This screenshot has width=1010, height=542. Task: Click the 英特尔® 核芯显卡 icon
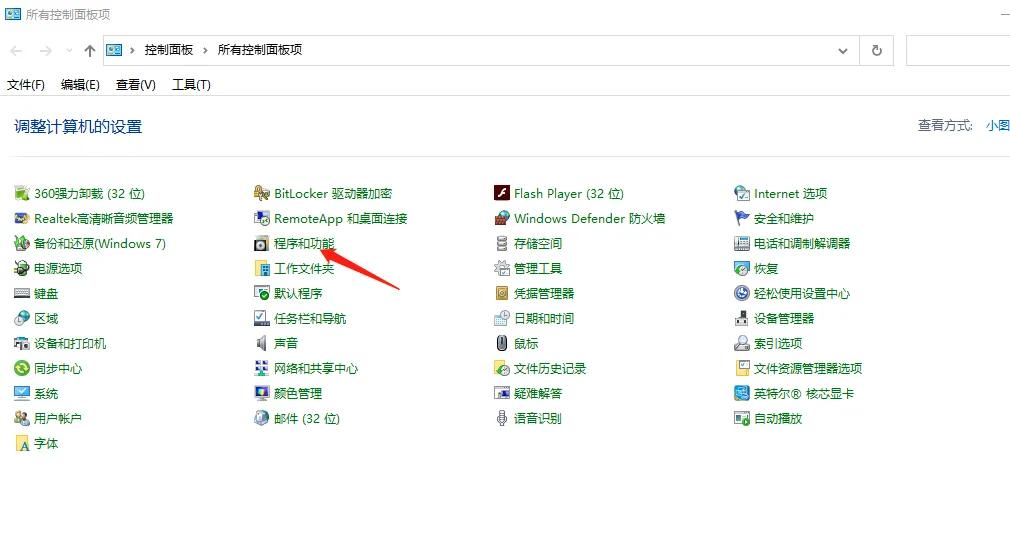(742, 393)
